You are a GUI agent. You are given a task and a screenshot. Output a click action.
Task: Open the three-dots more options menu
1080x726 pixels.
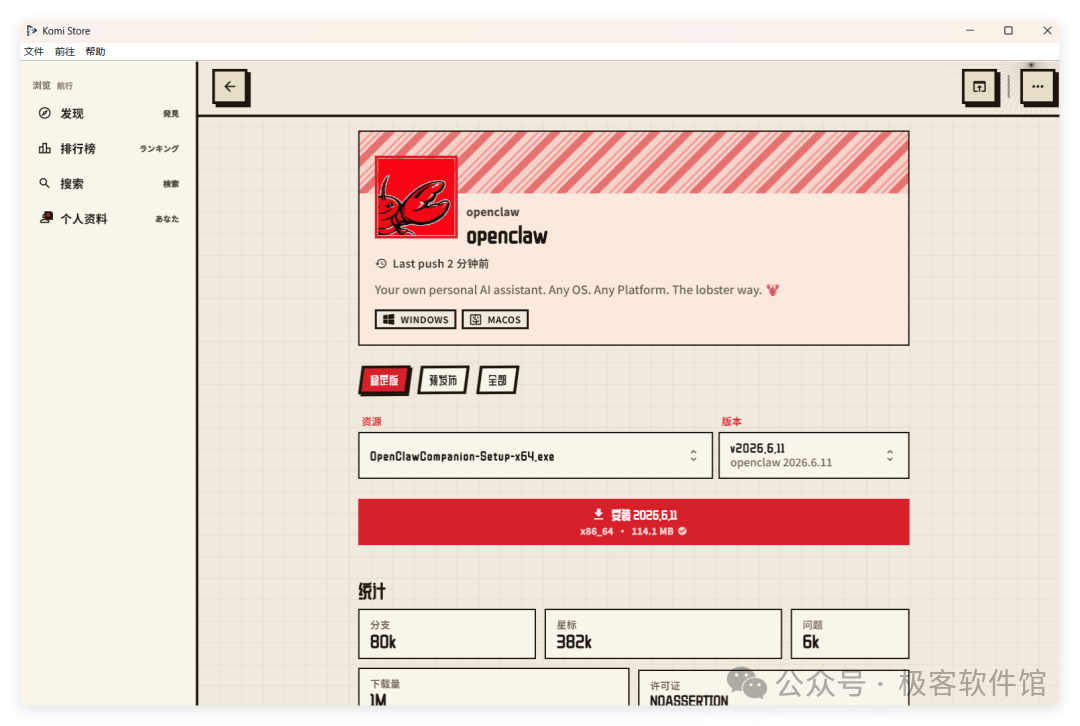tap(1037, 87)
